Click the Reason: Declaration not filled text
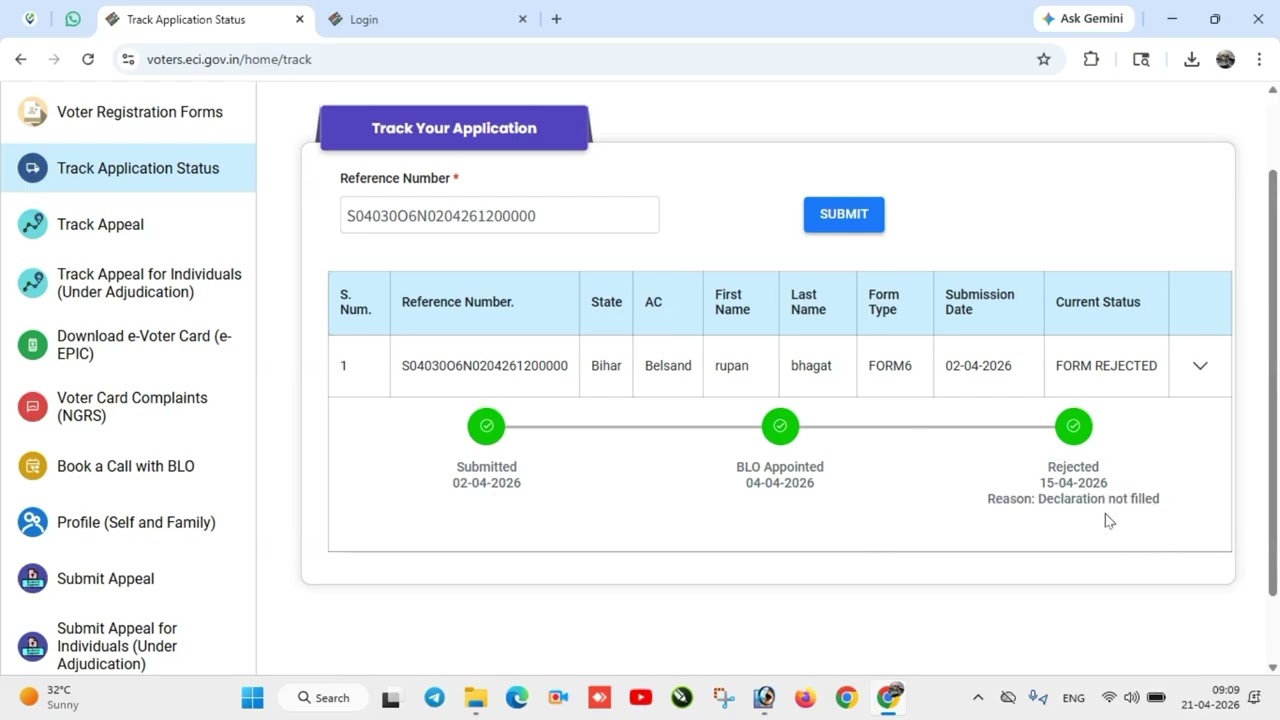Viewport: 1280px width, 720px height. pyautogui.click(x=1073, y=499)
